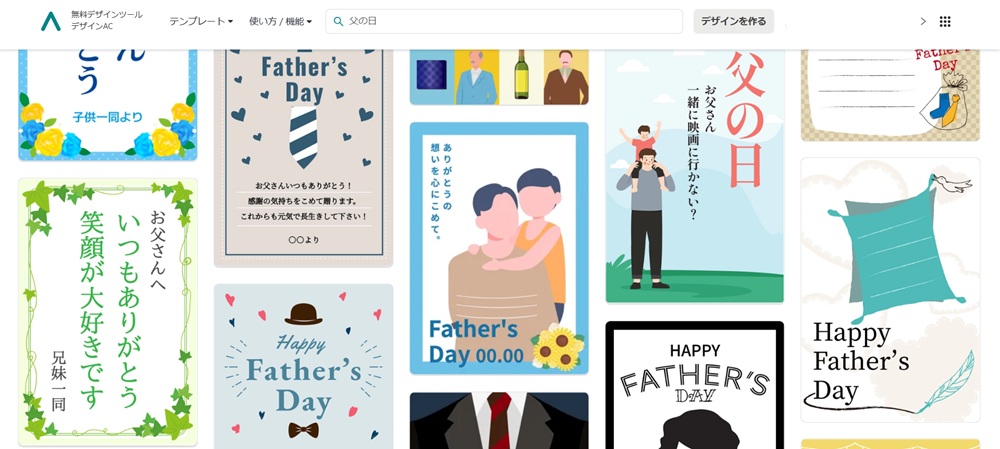The width and height of the screenshot is (1000, 449).
Task: Select the lined note card with socks template
Action: [890, 95]
